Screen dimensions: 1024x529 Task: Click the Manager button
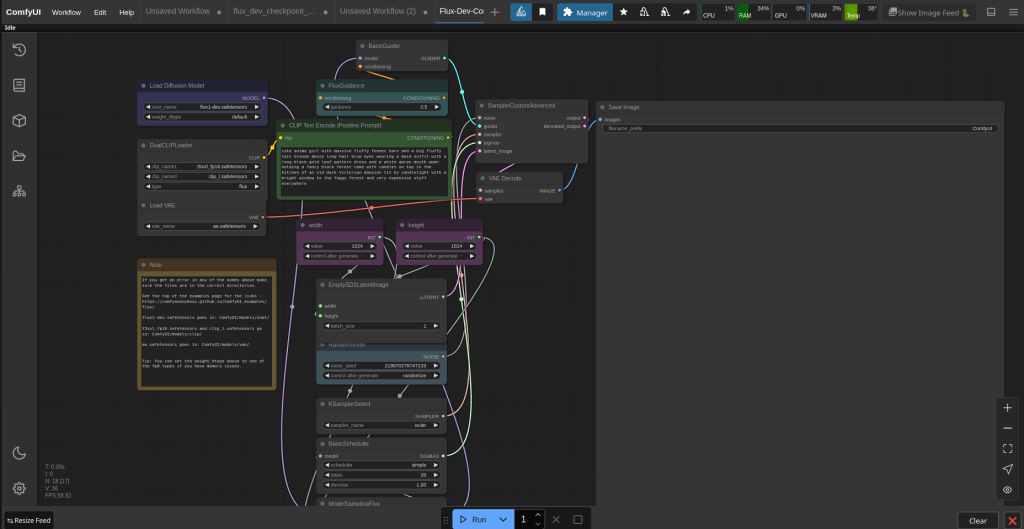click(x=584, y=12)
